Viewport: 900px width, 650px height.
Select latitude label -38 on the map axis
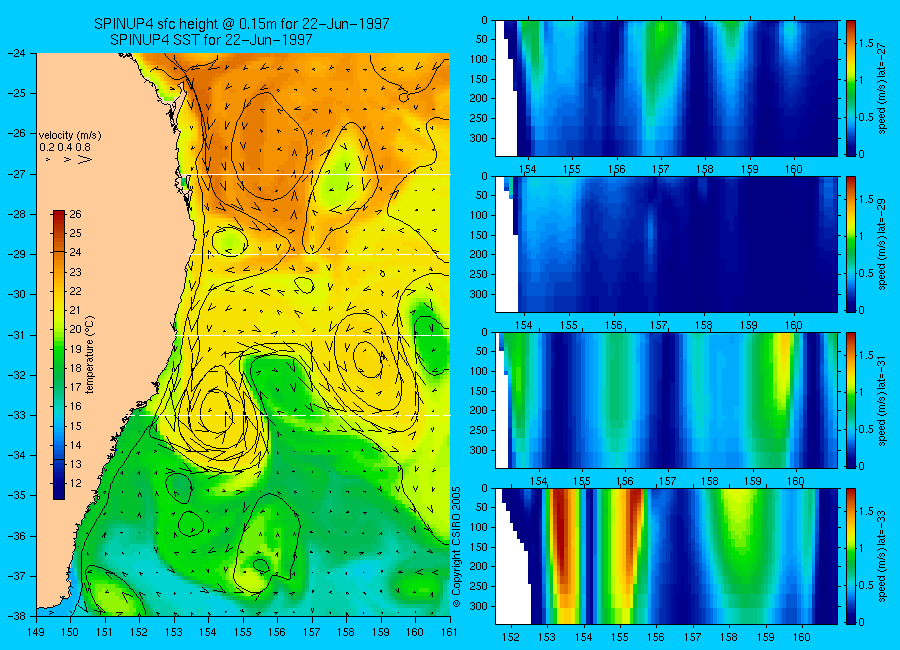pos(16,616)
